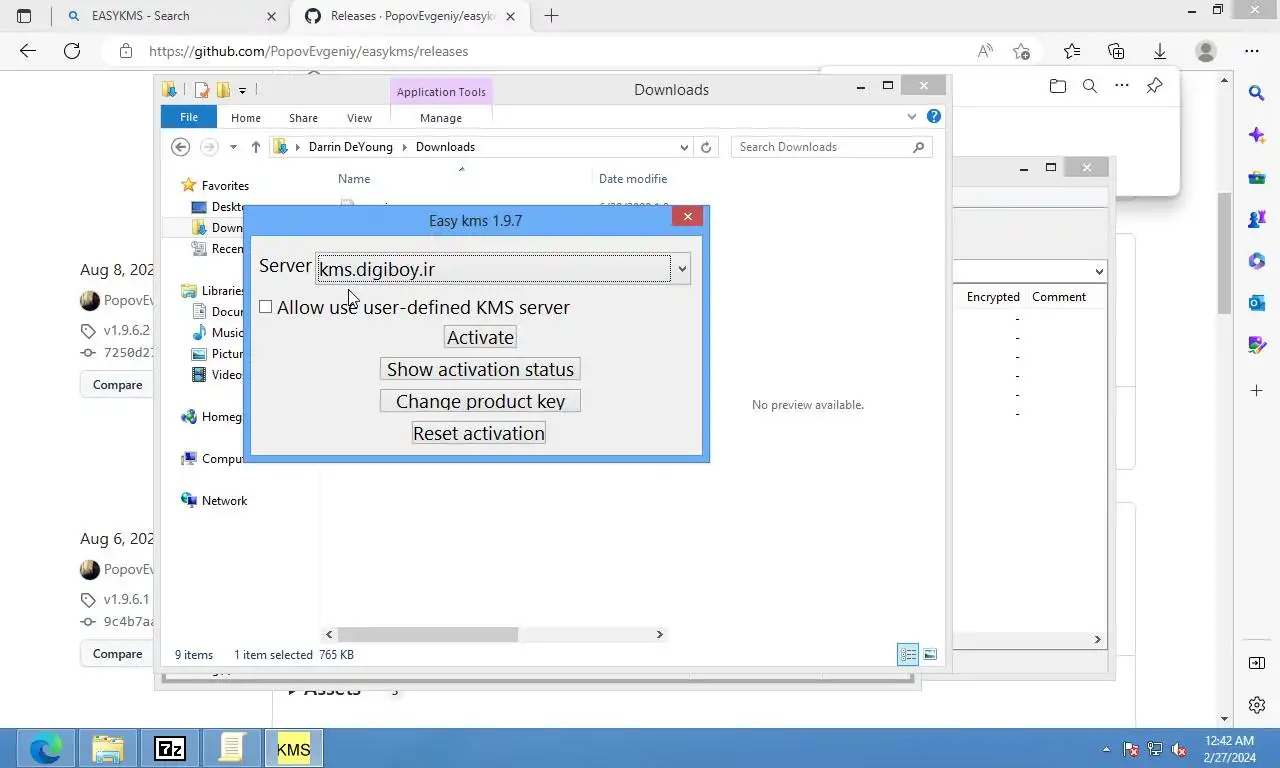Open Customize Quick Access Toolbar dropdown
Image resolution: width=1280 pixels, height=768 pixels.
point(242,91)
